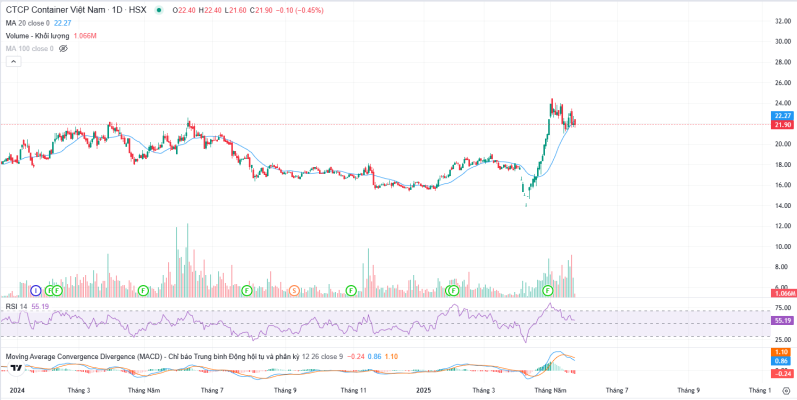Show the hidden MA 100 indicator via eye icon
The height and width of the screenshot is (400, 797).
(x=63, y=49)
